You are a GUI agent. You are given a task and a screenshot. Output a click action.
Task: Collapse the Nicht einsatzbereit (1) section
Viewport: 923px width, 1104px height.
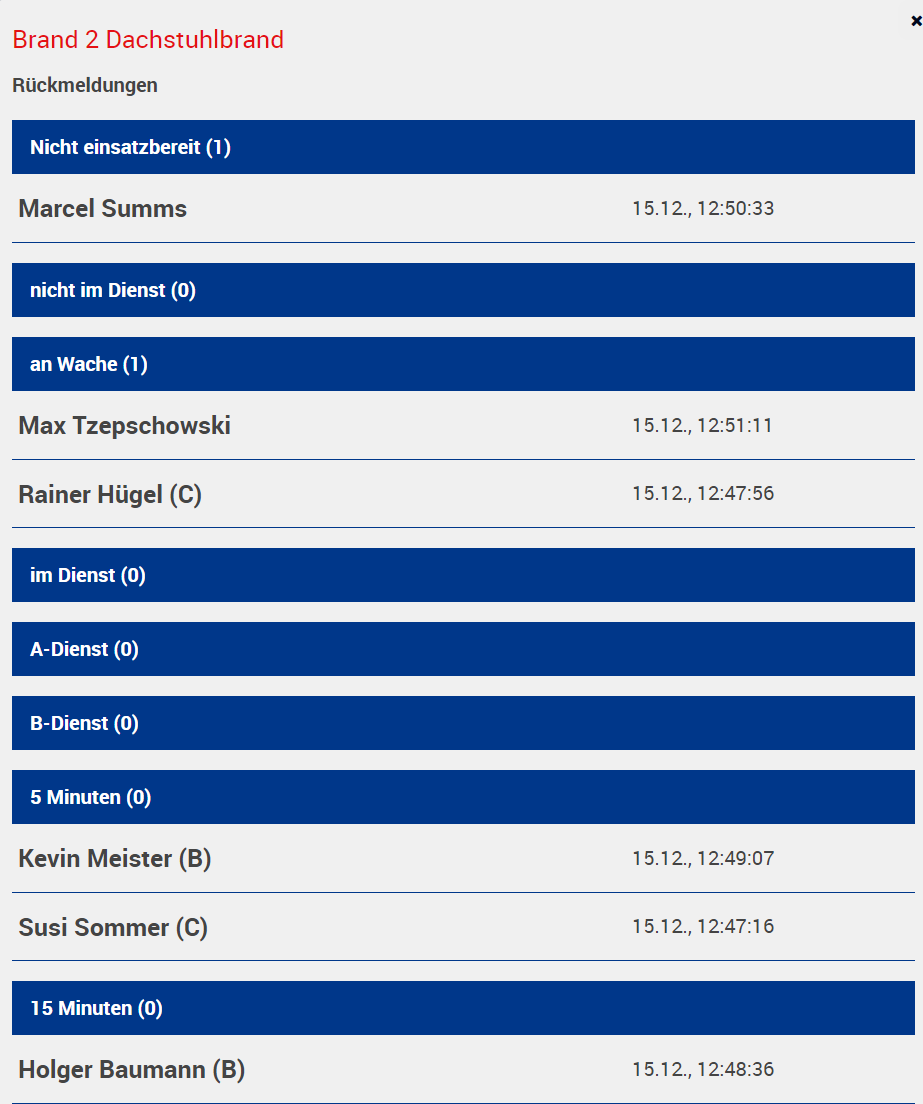[463, 148]
